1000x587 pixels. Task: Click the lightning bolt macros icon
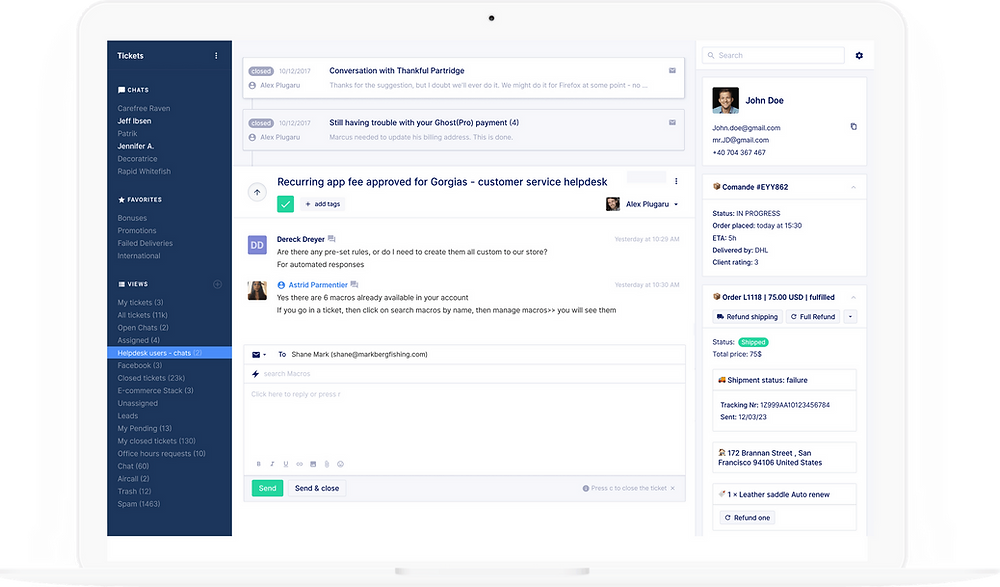coord(255,374)
